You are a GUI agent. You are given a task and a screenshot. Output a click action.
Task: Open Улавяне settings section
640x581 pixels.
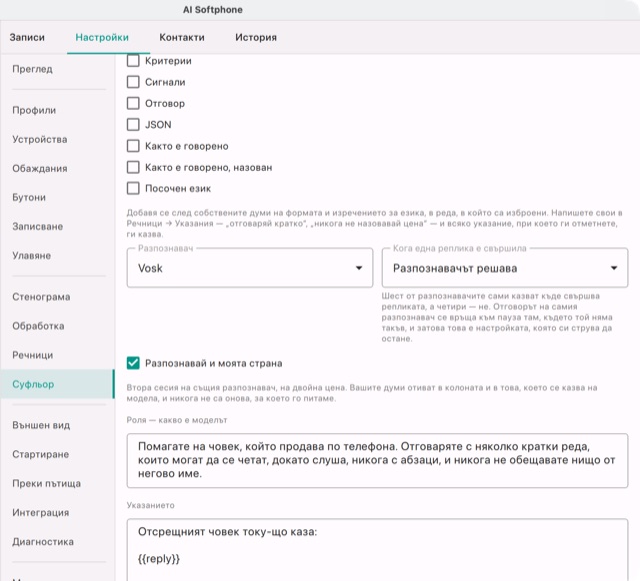point(57,256)
